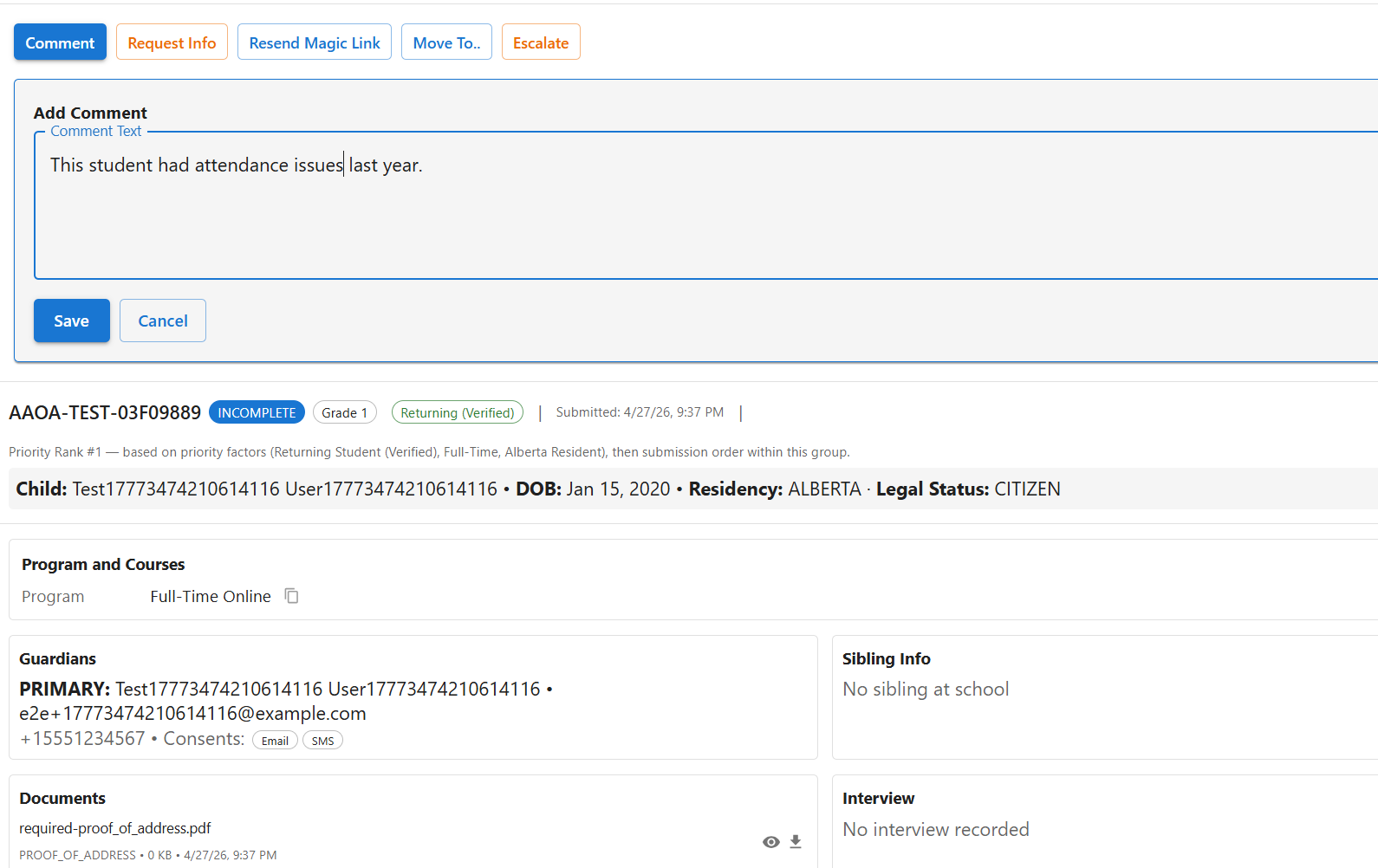Click the Sibling Info heading

(x=887, y=658)
